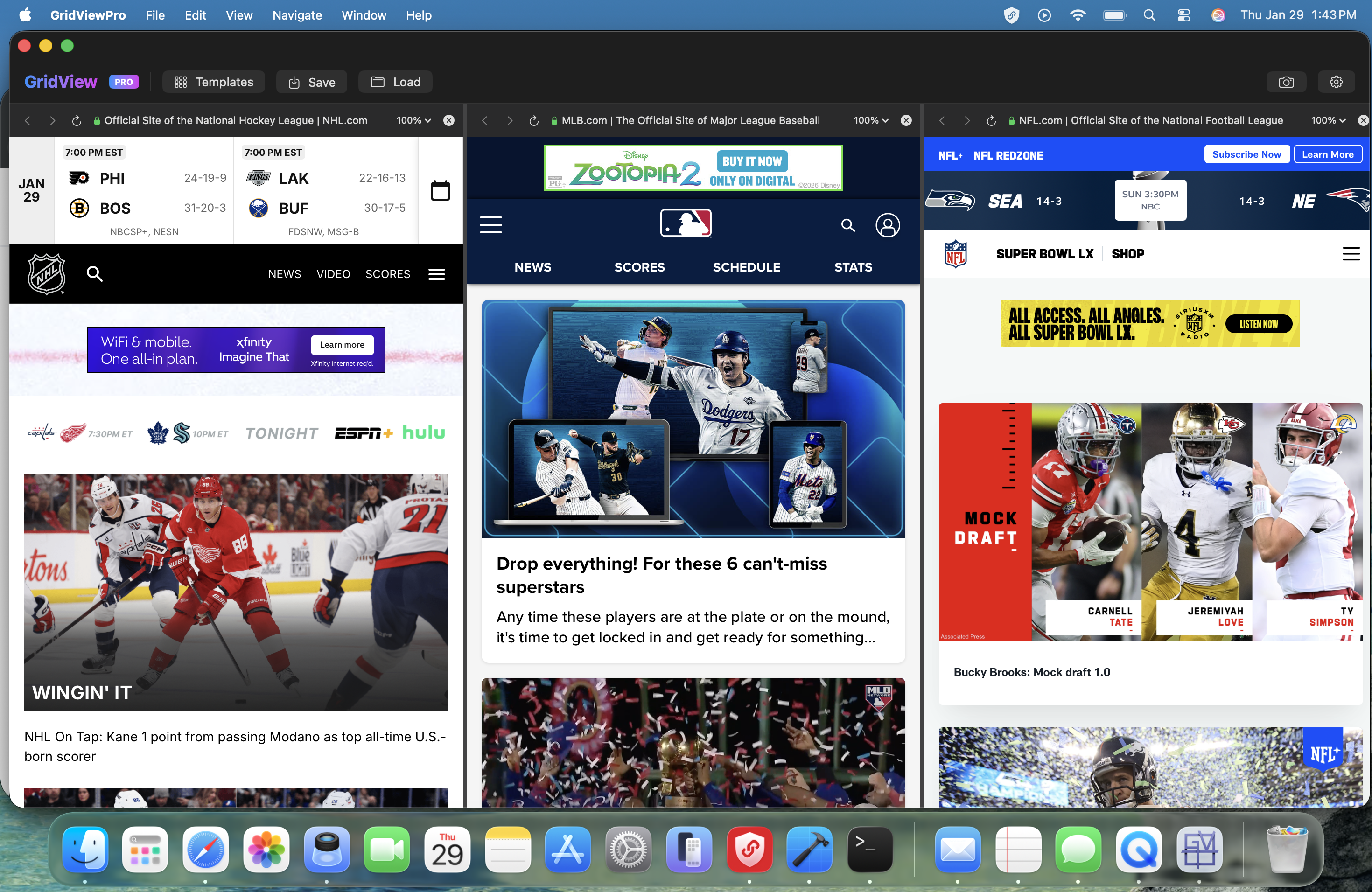
Task: Click the MLB logo
Action: [685, 223]
